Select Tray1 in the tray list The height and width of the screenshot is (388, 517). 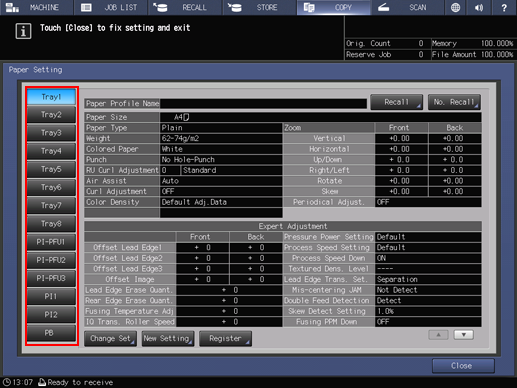[51, 97]
